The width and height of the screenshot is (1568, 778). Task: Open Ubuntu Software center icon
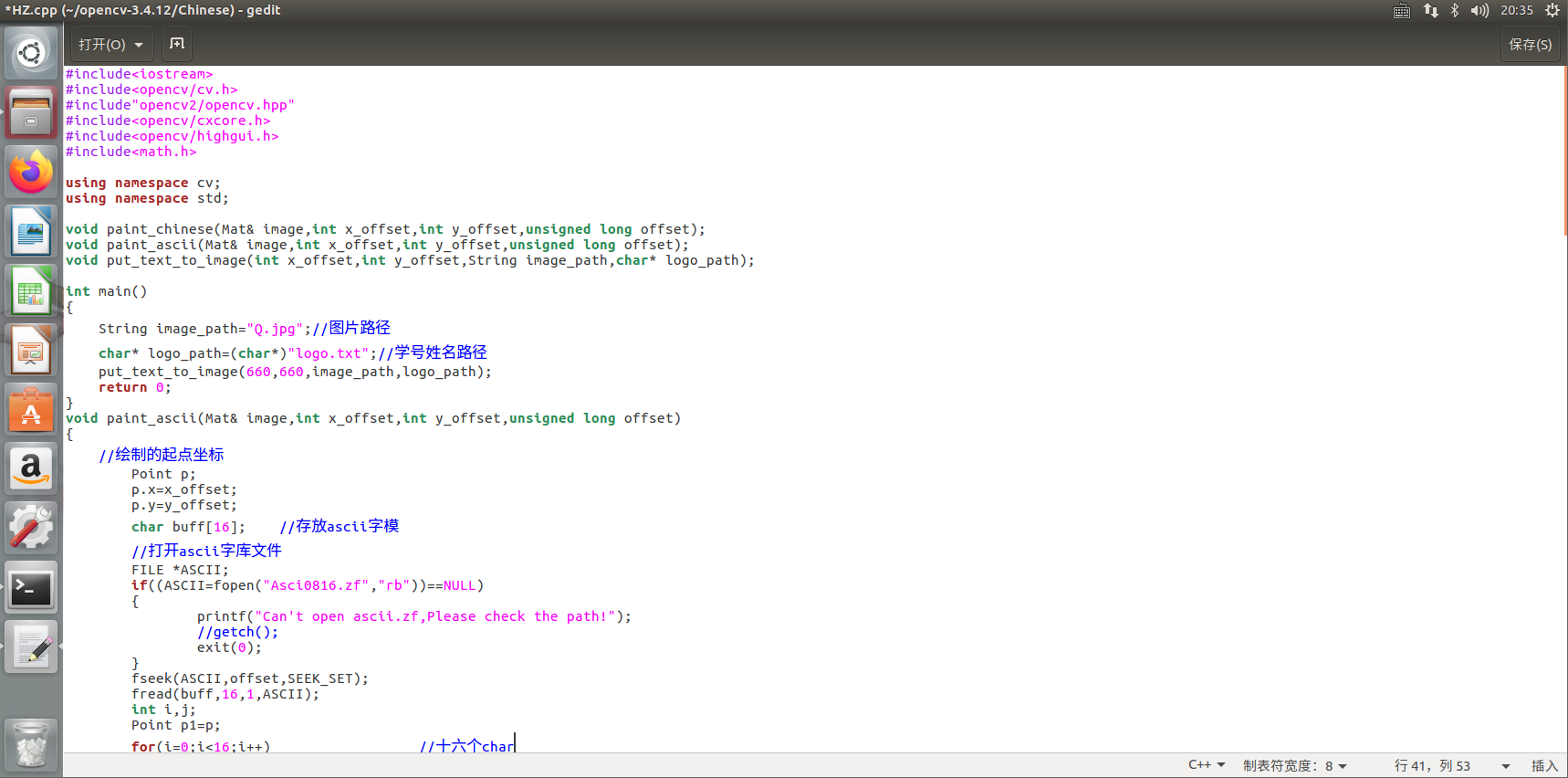tap(31, 409)
